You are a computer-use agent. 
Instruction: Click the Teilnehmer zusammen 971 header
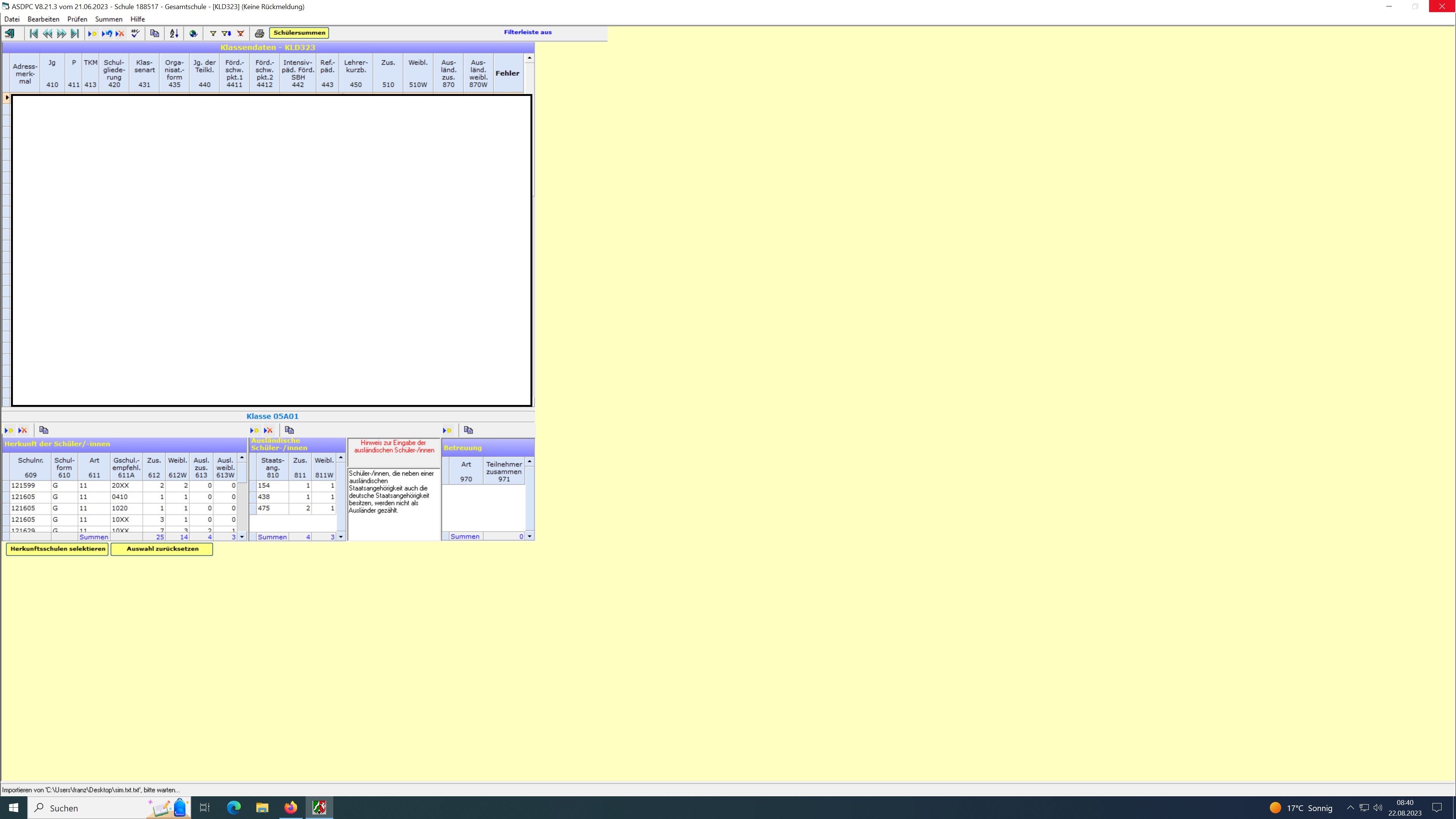tap(504, 472)
